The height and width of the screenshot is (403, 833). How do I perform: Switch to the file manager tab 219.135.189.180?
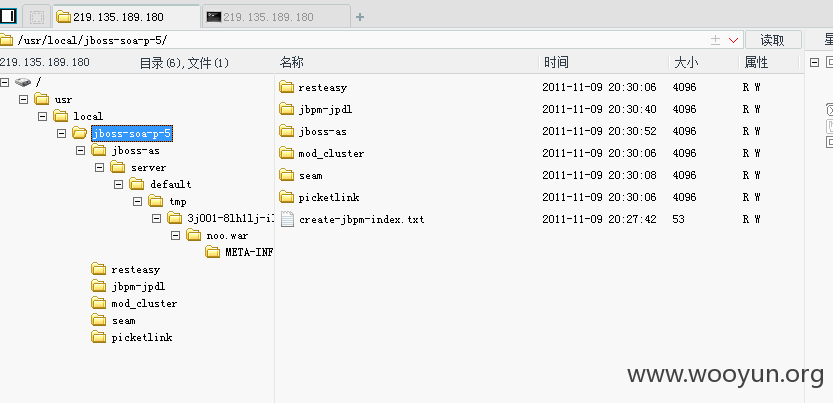click(126, 17)
